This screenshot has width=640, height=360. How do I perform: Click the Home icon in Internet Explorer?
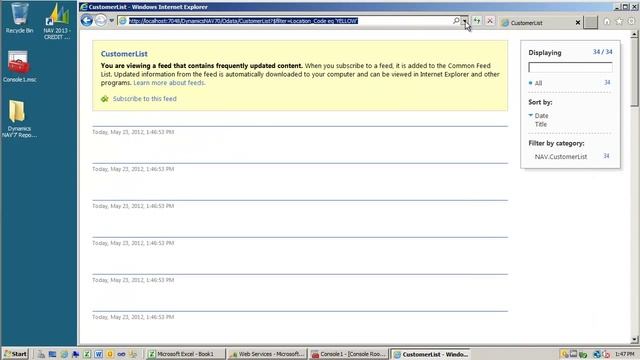pyautogui.click(x=607, y=21)
